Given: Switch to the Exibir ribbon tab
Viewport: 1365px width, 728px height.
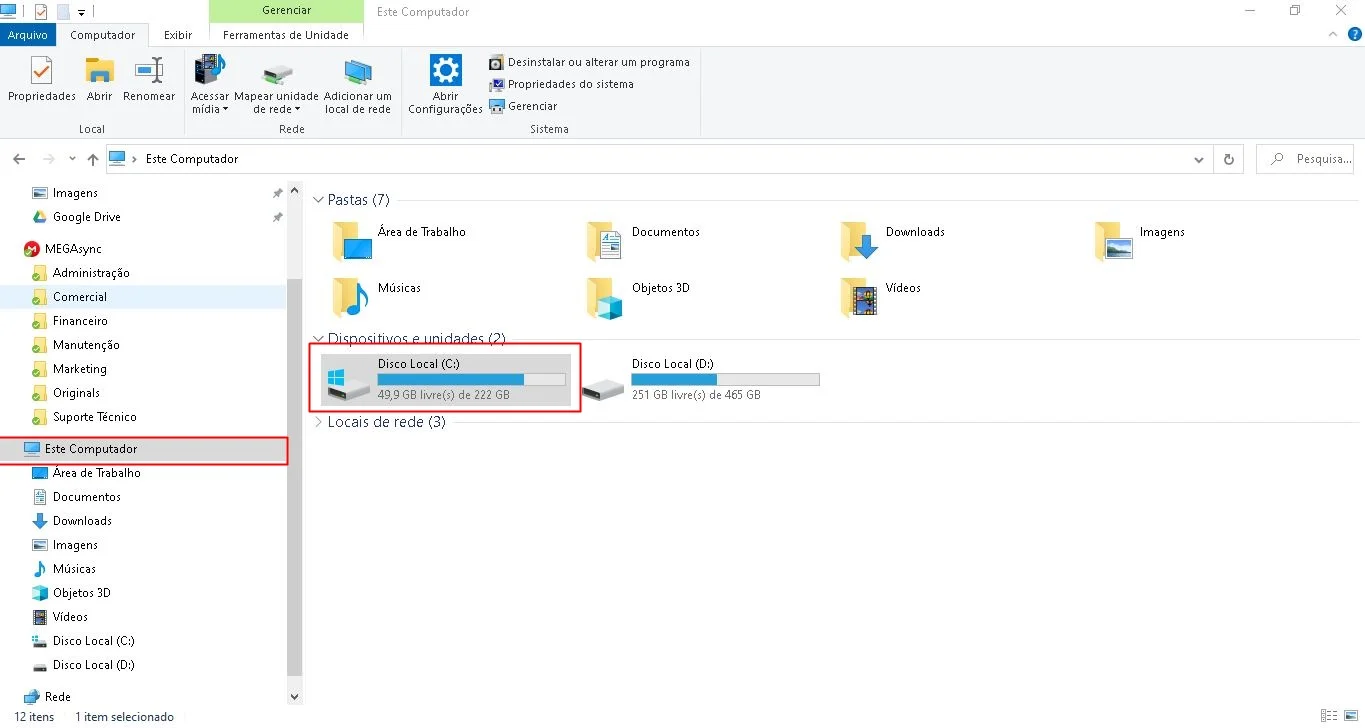Looking at the screenshot, I should click(x=178, y=35).
